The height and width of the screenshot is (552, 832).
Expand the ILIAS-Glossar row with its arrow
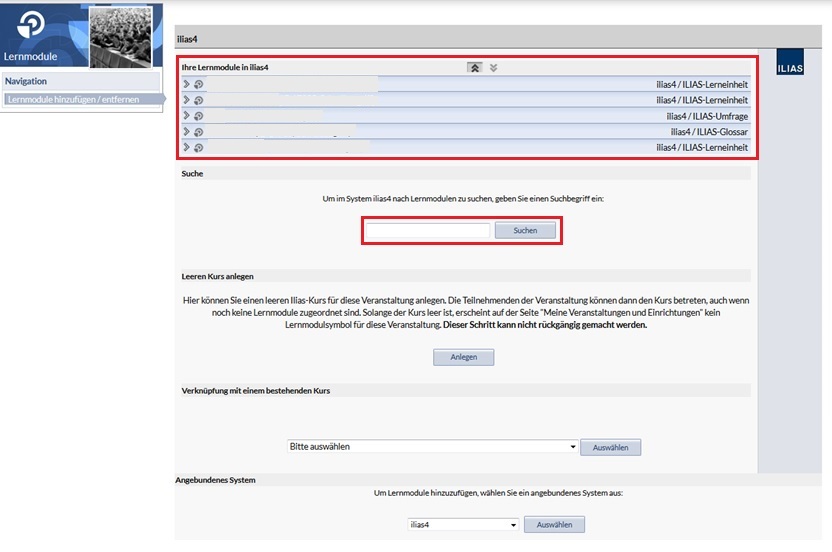[186, 132]
